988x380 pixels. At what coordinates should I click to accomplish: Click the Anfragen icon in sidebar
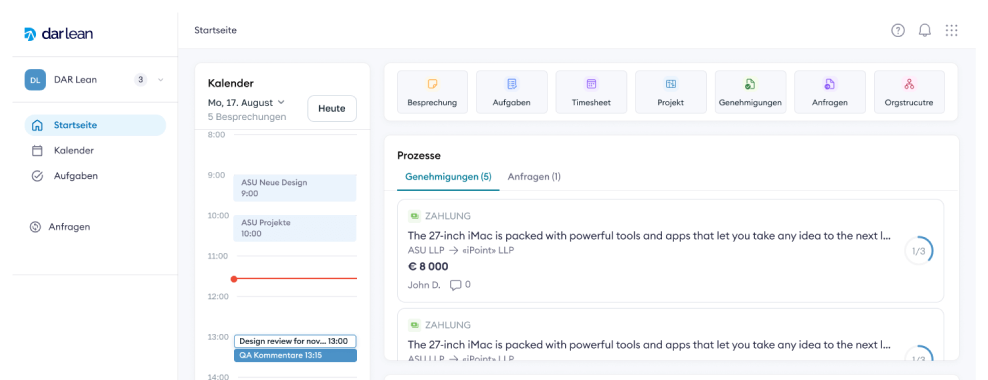35,227
